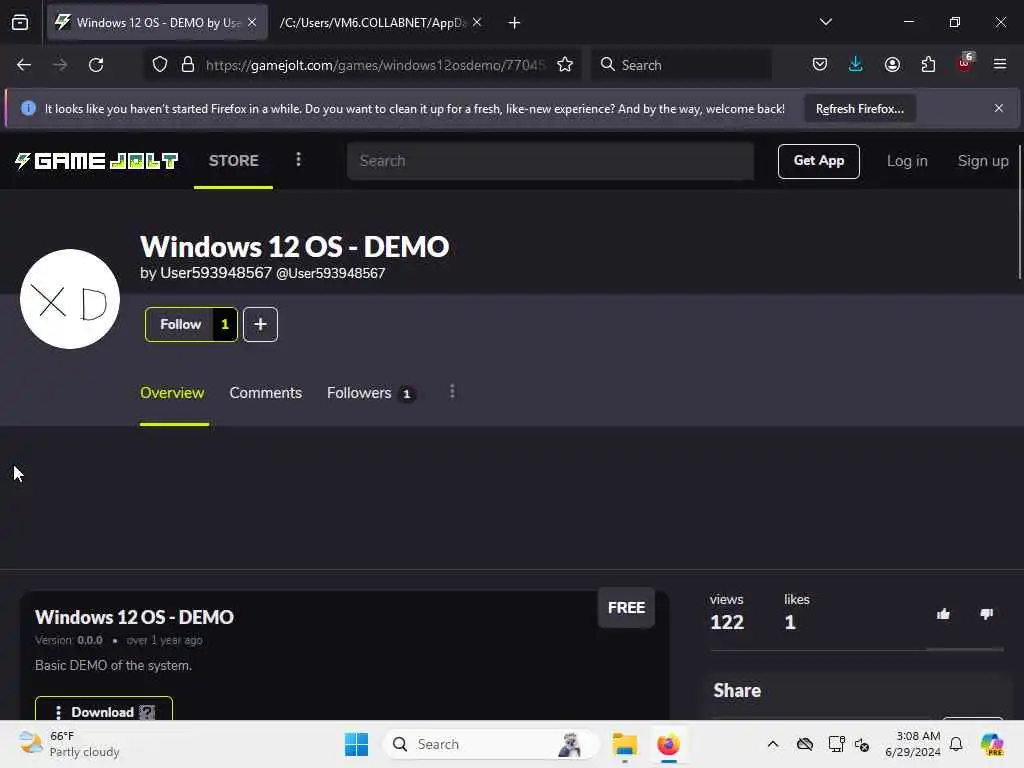Viewport: 1024px width, 768px height.
Task: Click the Windows 12 OS - DEMO package title
Action: [x=135, y=617]
